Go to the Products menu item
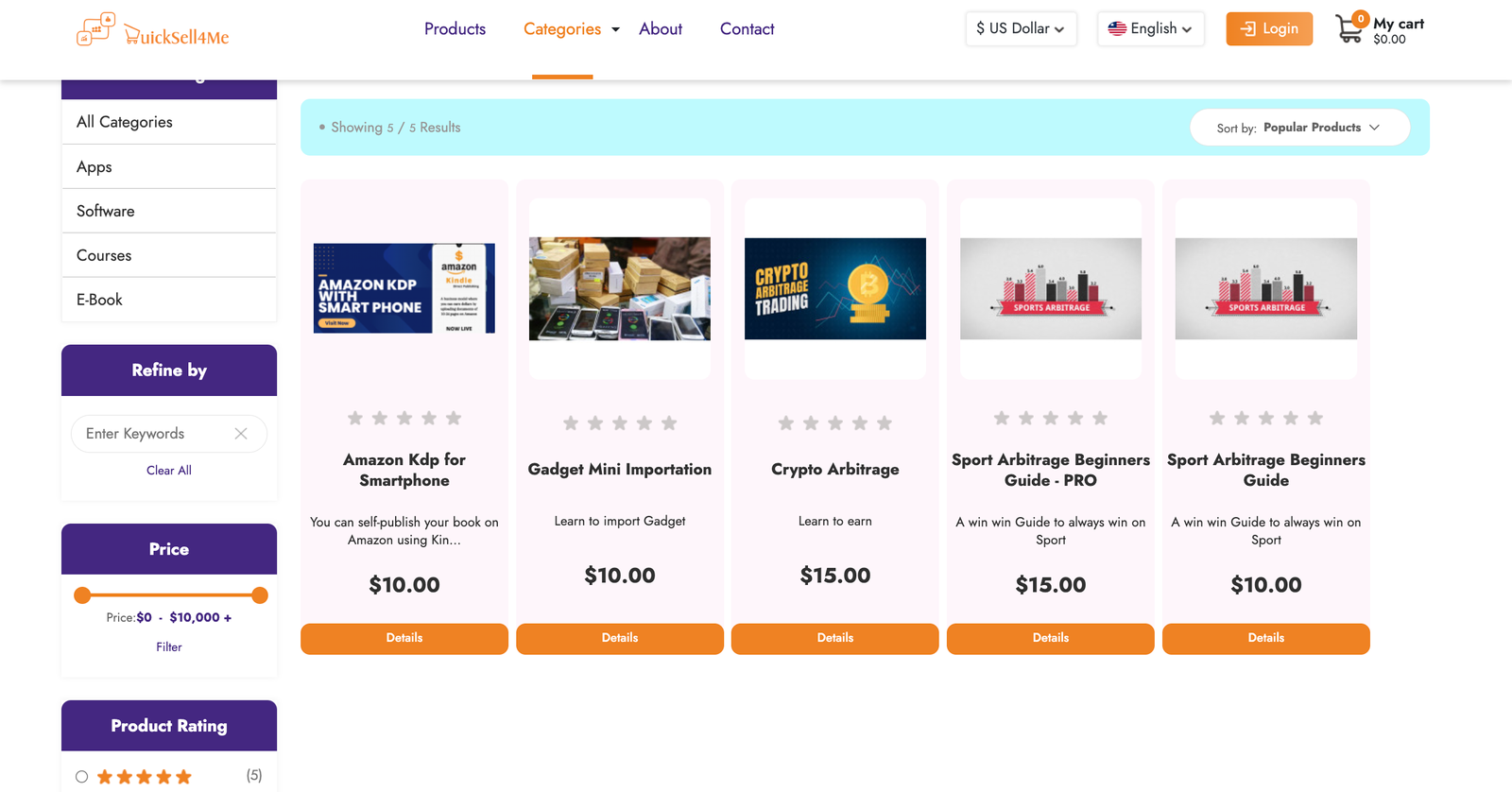This screenshot has height=792, width=1512. click(455, 29)
